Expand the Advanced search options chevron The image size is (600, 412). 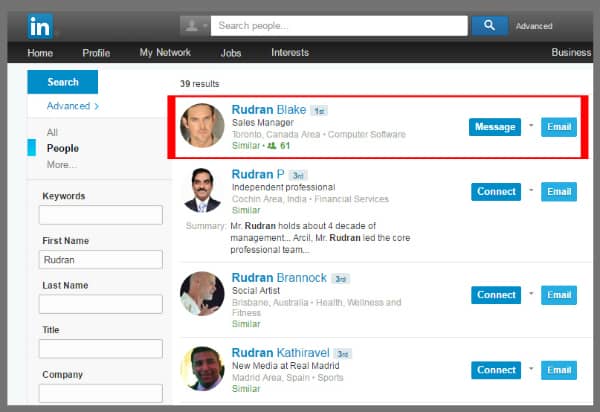coord(97,106)
